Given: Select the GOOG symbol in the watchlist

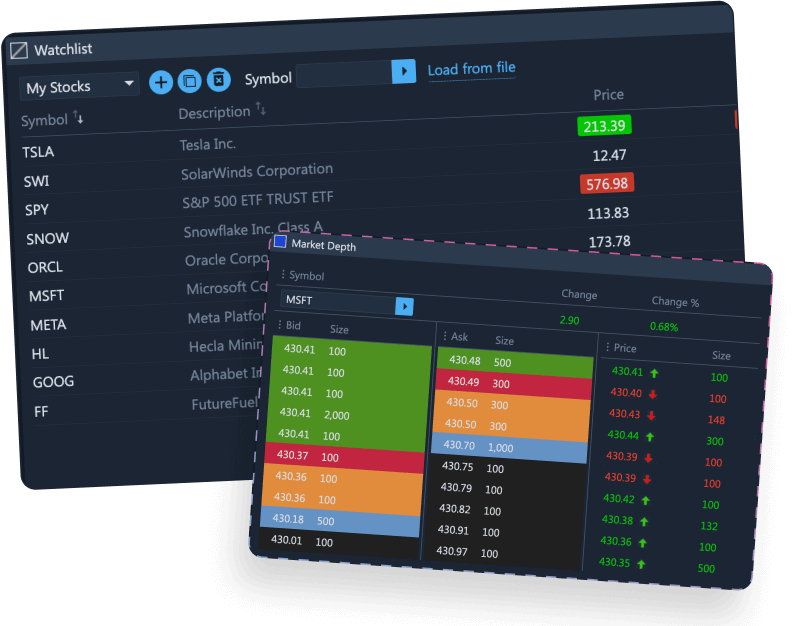Looking at the screenshot, I should (54, 382).
